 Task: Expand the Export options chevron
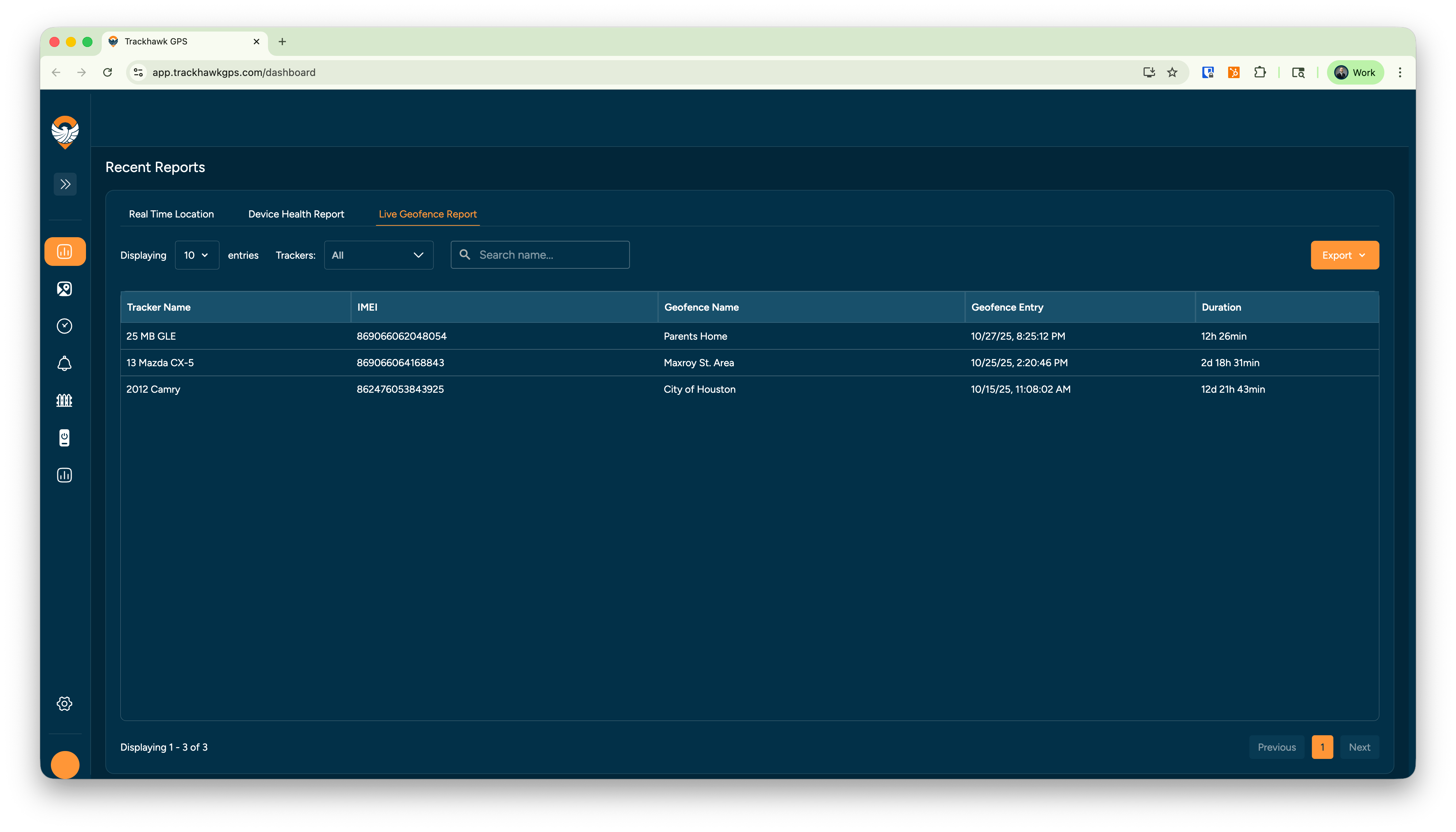coord(1364,255)
